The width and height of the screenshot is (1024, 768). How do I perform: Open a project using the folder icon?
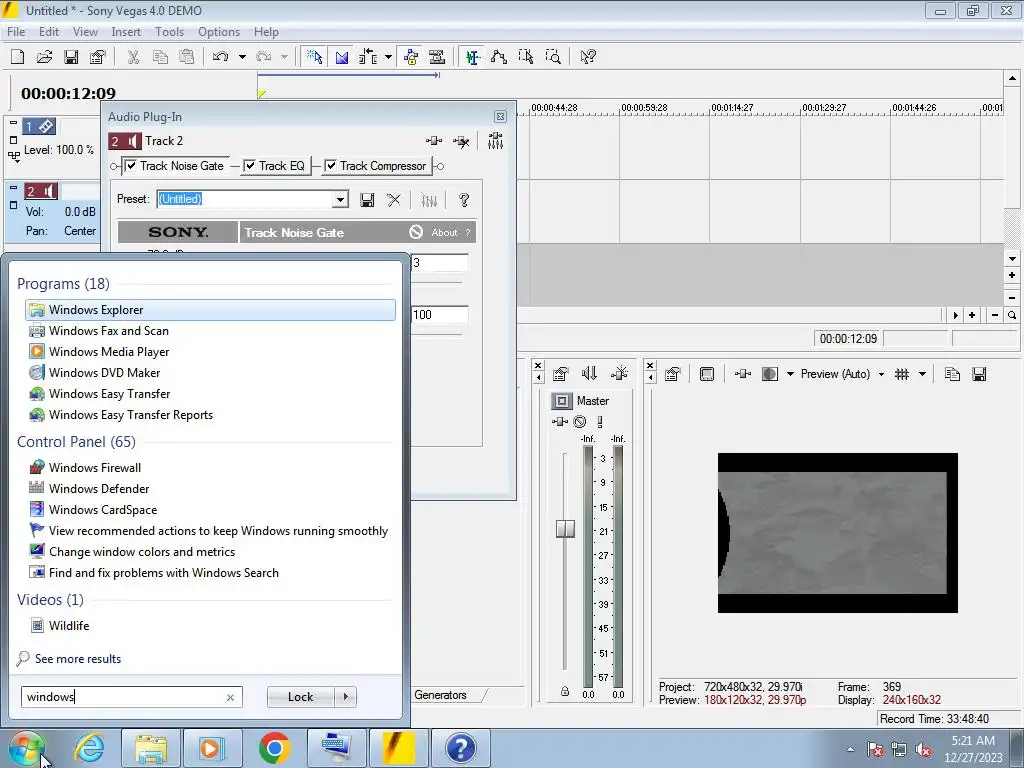pyautogui.click(x=44, y=57)
